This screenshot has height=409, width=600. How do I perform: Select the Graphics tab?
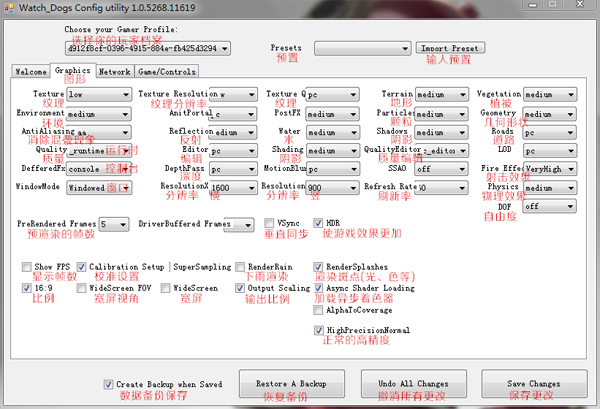(73, 70)
